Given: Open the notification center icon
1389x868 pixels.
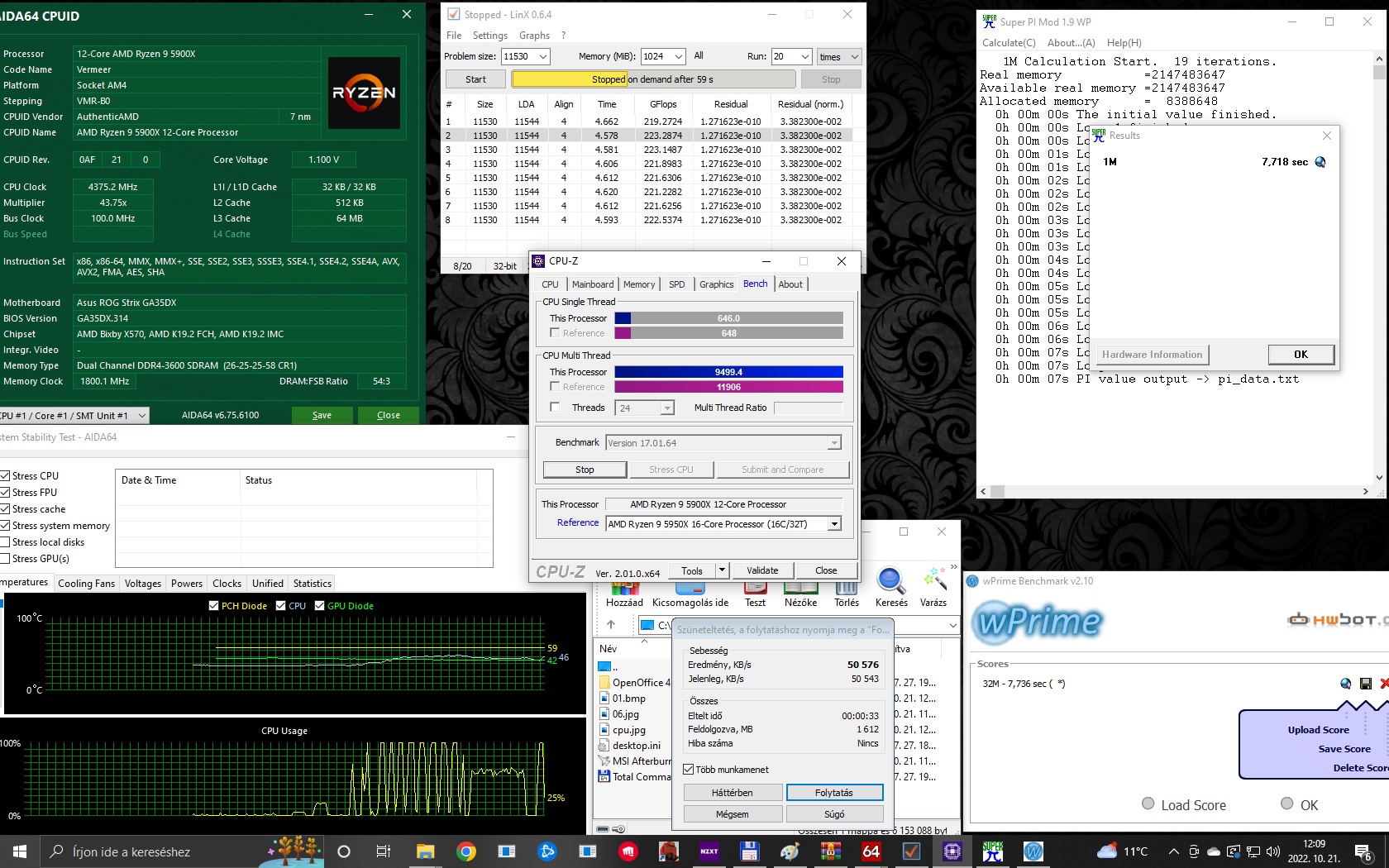Looking at the screenshot, I should (x=1364, y=851).
